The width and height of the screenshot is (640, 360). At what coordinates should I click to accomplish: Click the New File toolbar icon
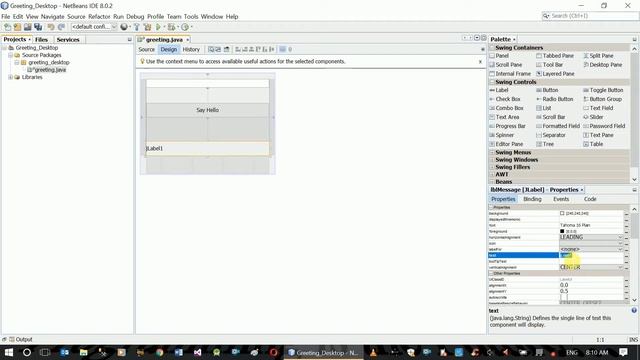7,27
